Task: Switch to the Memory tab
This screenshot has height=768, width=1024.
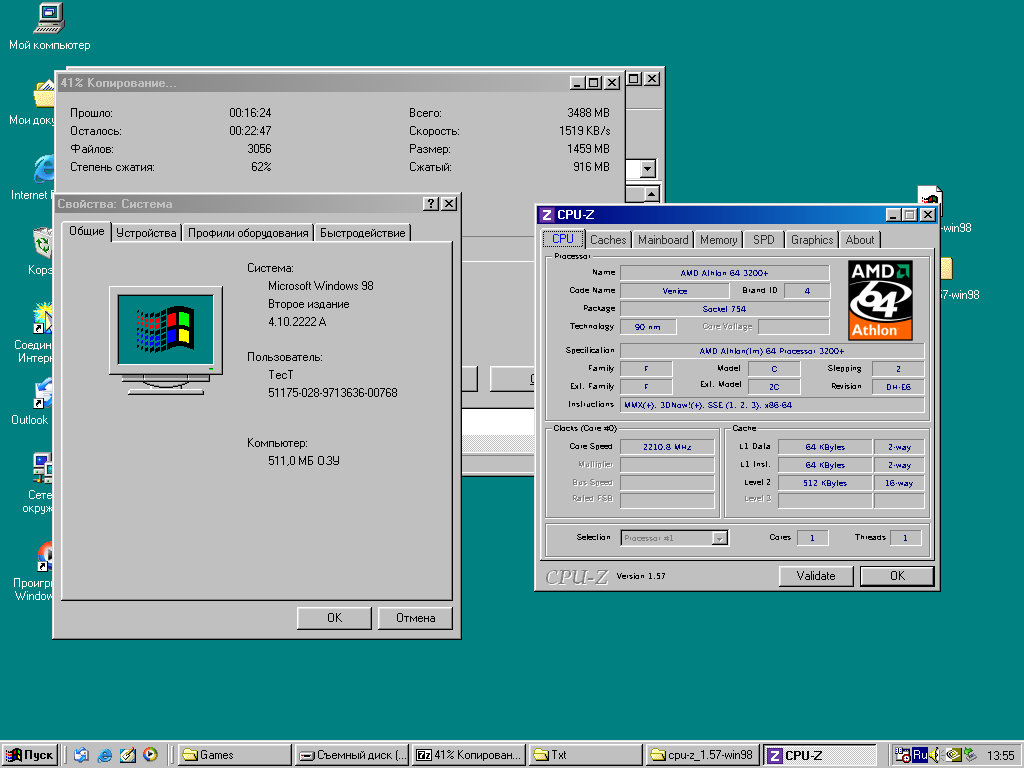Action: [718, 240]
